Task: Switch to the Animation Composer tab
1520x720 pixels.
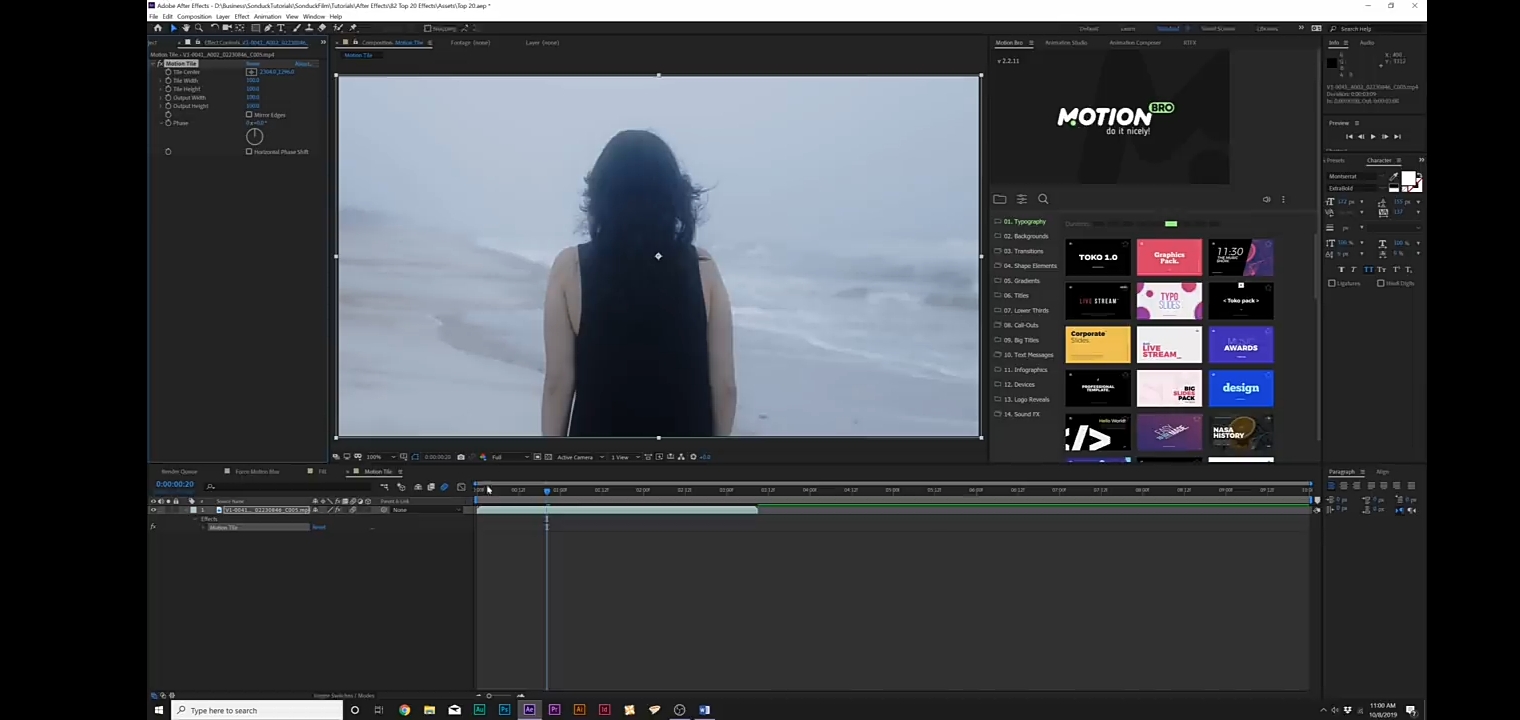Action: 1134,43
